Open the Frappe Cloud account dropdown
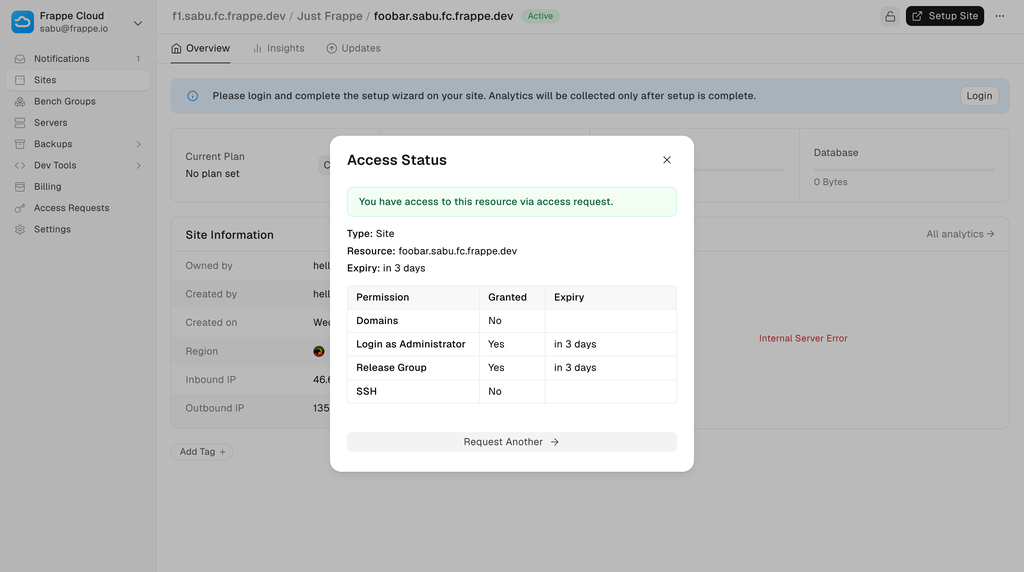The width and height of the screenshot is (1024, 572). (x=137, y=22)
